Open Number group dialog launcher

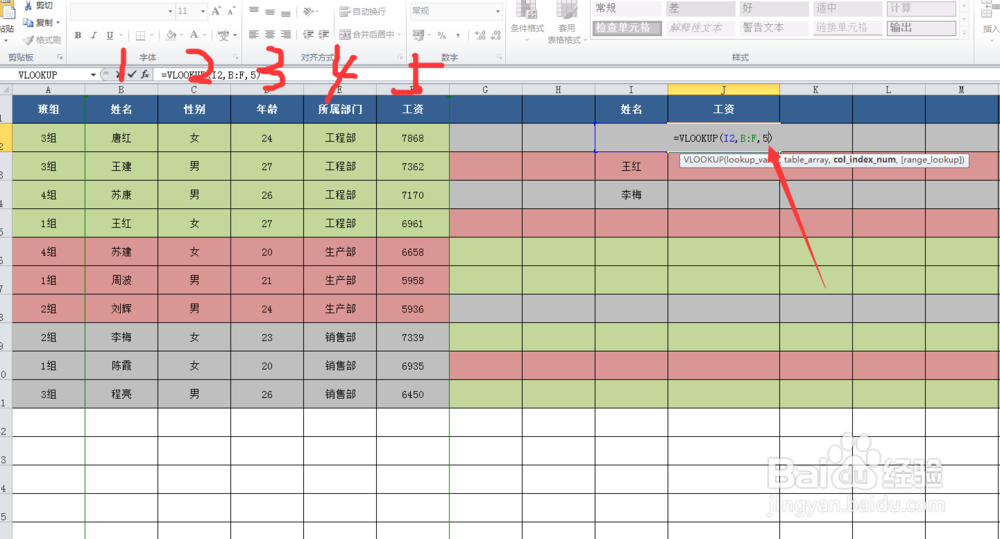(499, 57)
